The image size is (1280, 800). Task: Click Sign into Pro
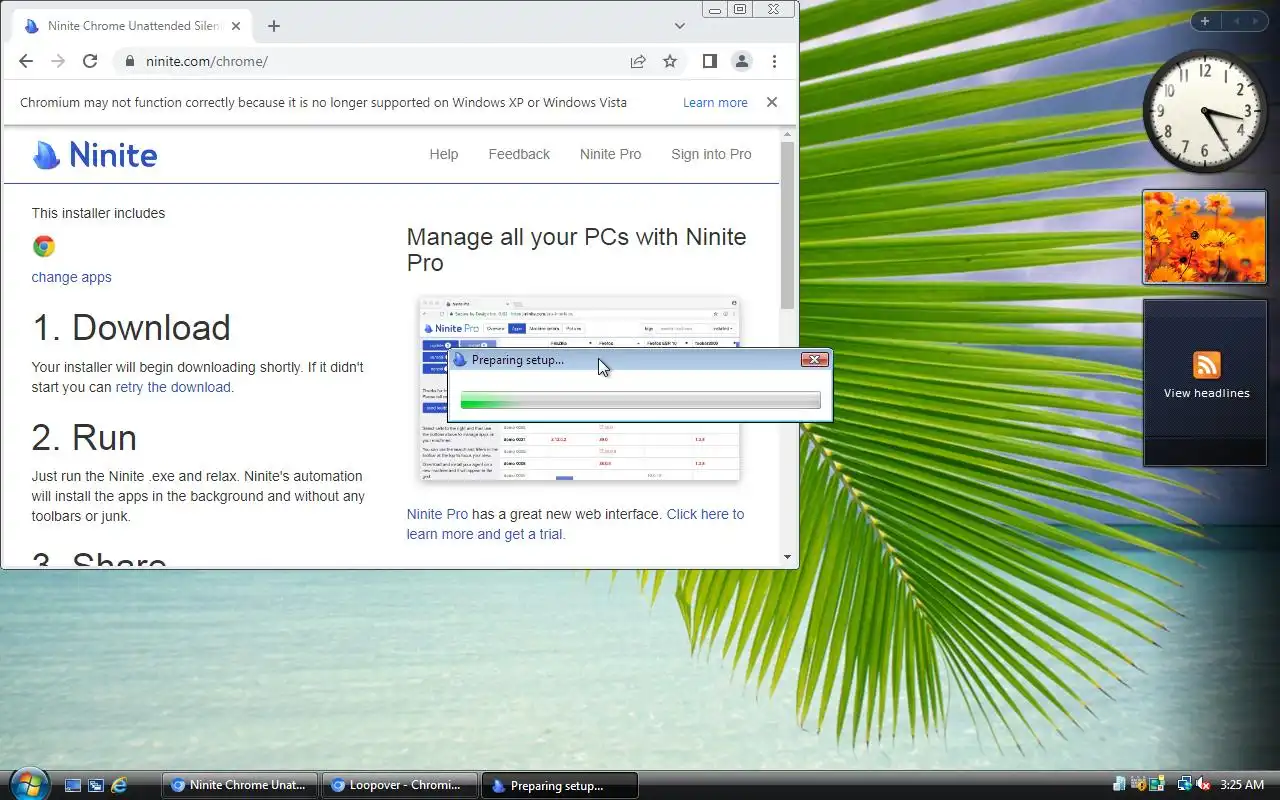click(x=711, y=154)
